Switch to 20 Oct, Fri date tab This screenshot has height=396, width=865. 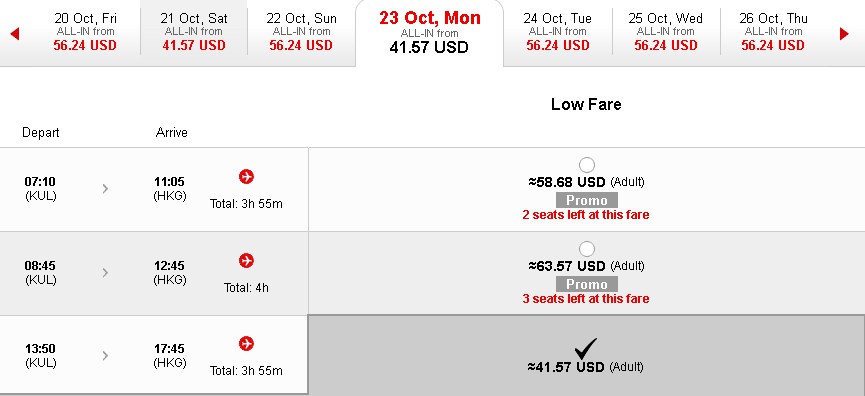[x=86, y=31]
